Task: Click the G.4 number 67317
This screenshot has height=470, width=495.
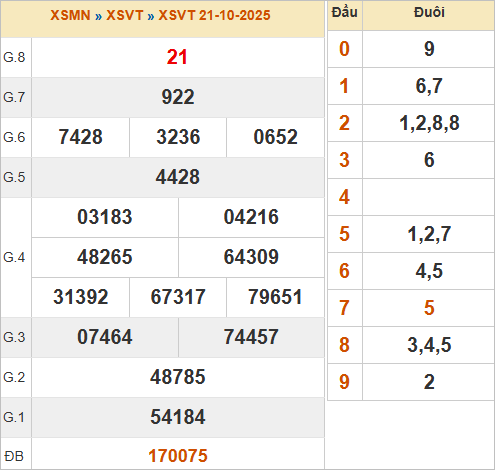Action: 178,297
